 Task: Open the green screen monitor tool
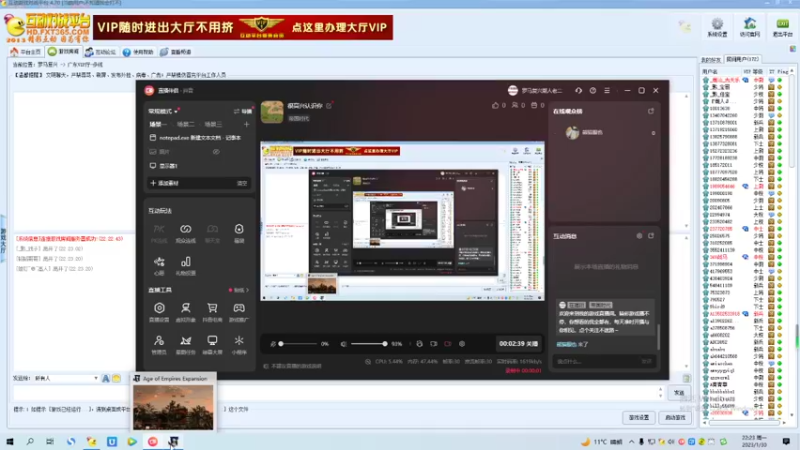(x=212, y=344)
